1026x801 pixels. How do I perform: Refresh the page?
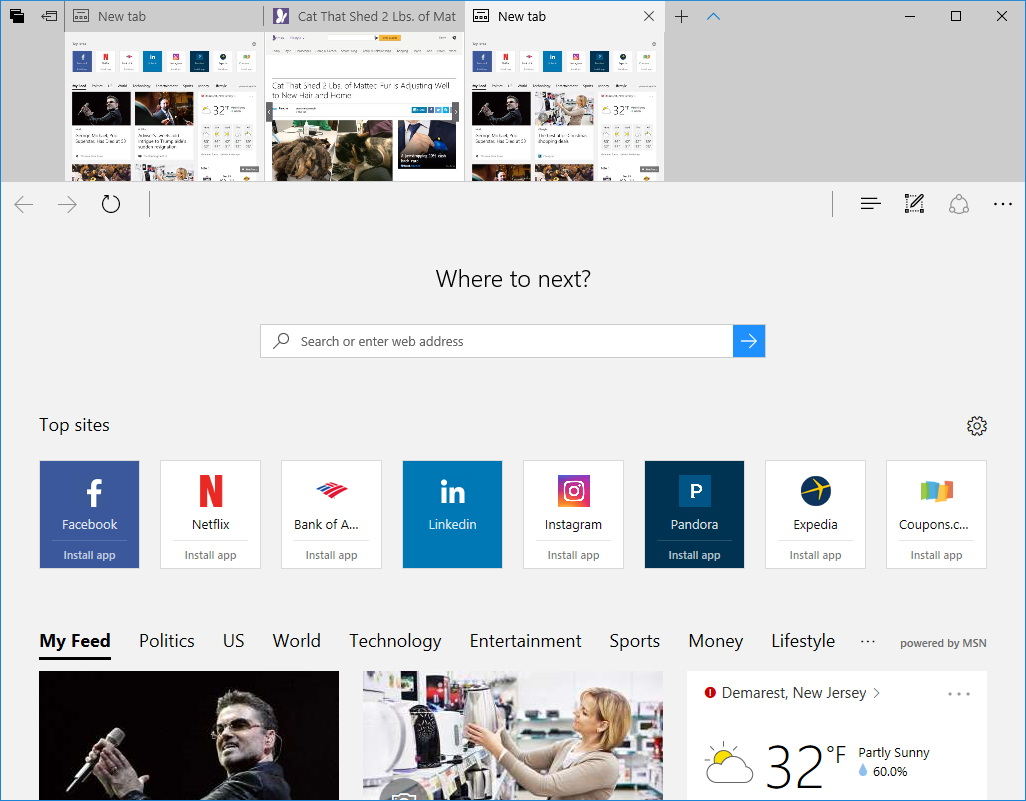(x=111, y=204)
